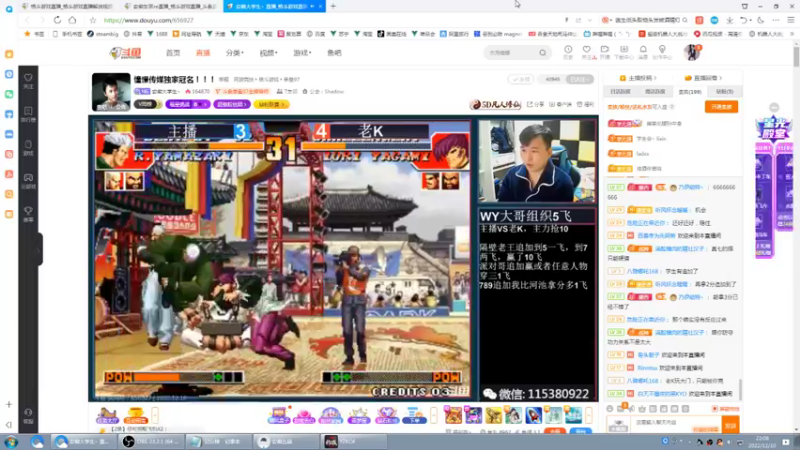Click the browser refresh icon
This screenshot has height=450, width=800.
57,20
